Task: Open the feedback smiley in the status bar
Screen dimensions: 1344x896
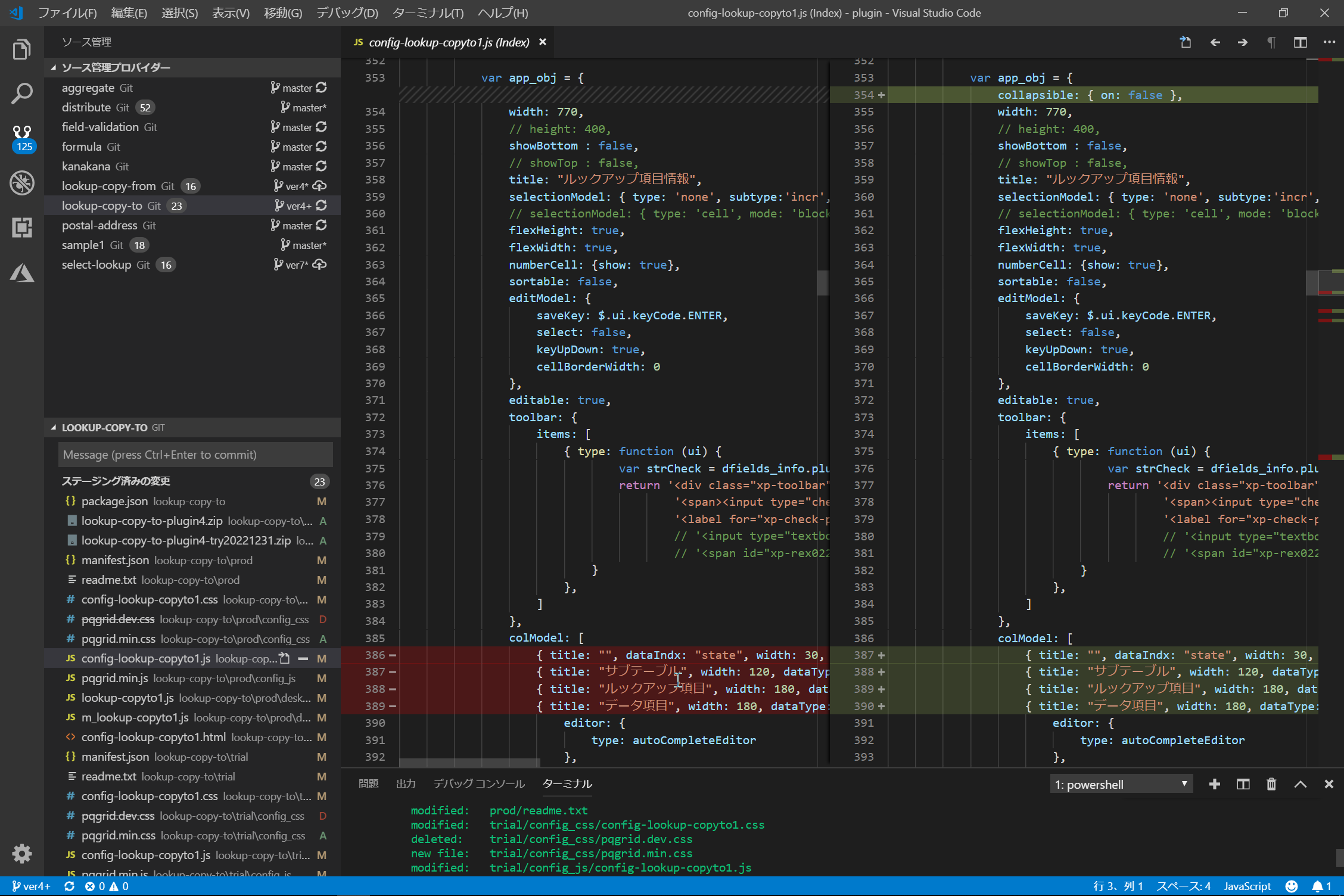Action: (x=1292, y=886)
